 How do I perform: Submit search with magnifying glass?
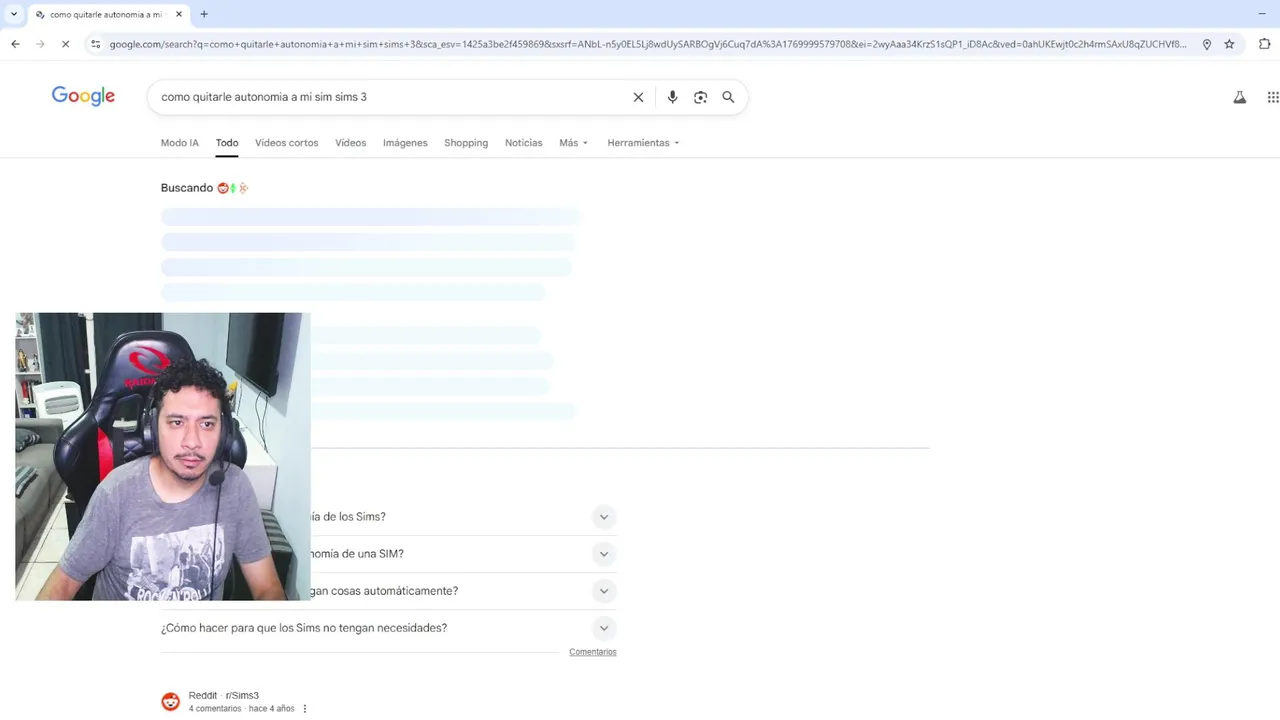728,97
